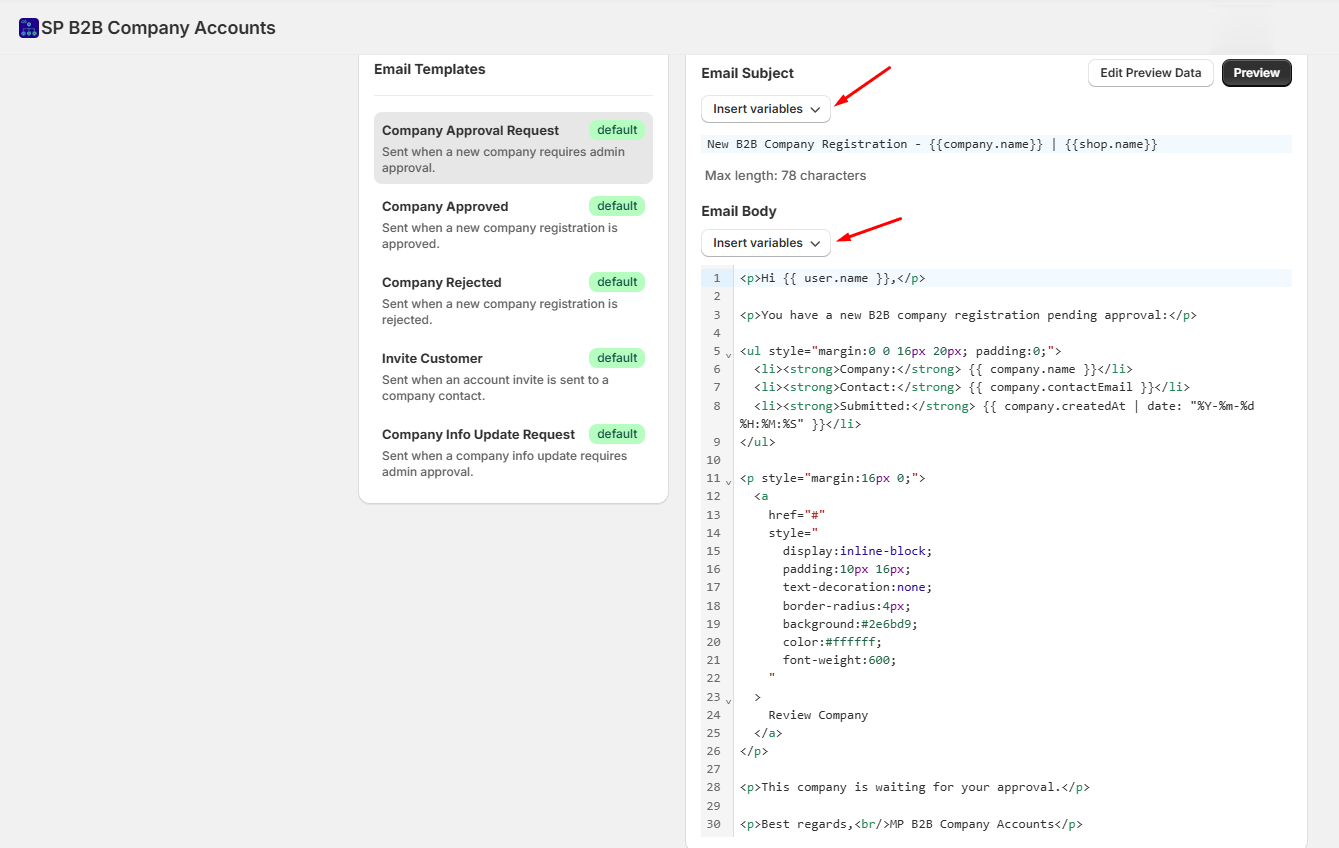
Task: Open the Insert variables dropdown under Email Subject
Action: pos(765,109)
